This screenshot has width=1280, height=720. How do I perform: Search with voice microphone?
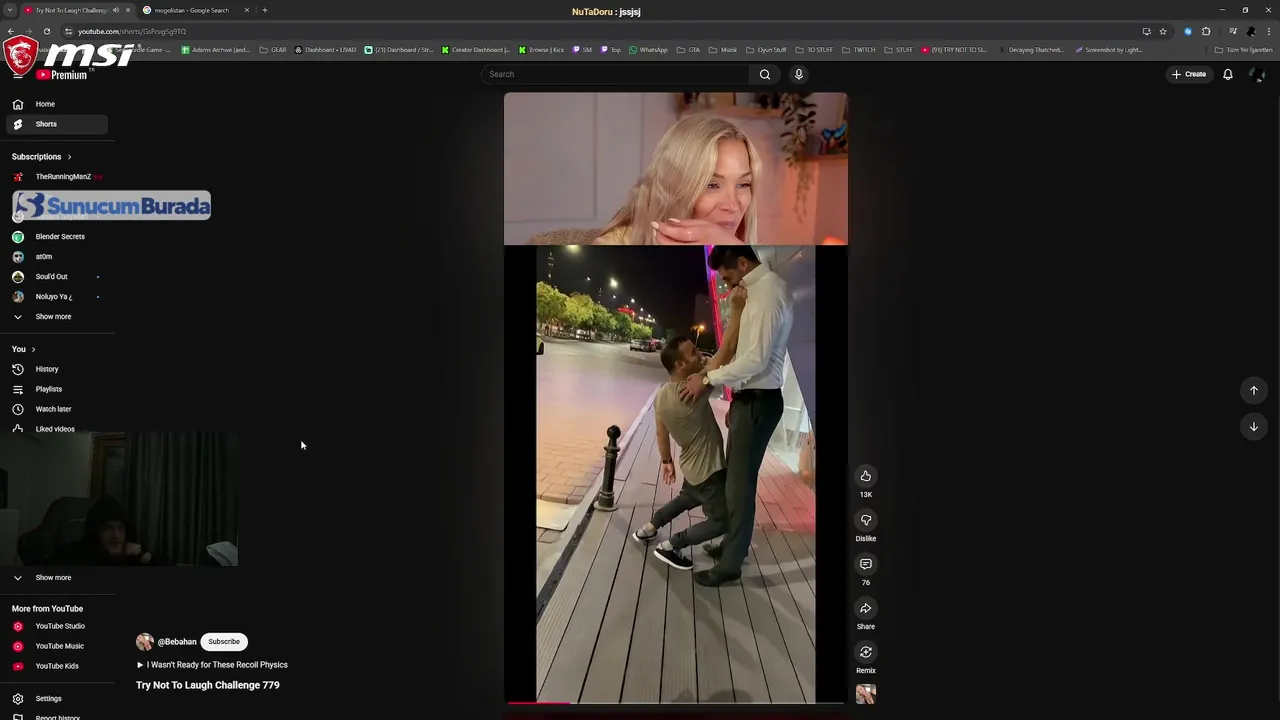798,74
